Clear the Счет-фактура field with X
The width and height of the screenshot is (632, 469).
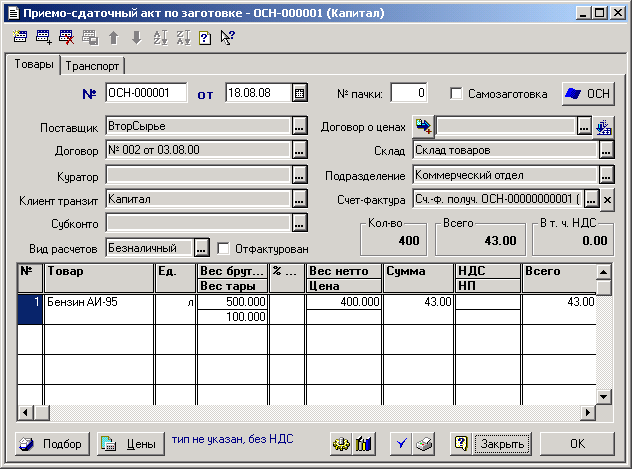pyautogui.click(x=606, y=199)
